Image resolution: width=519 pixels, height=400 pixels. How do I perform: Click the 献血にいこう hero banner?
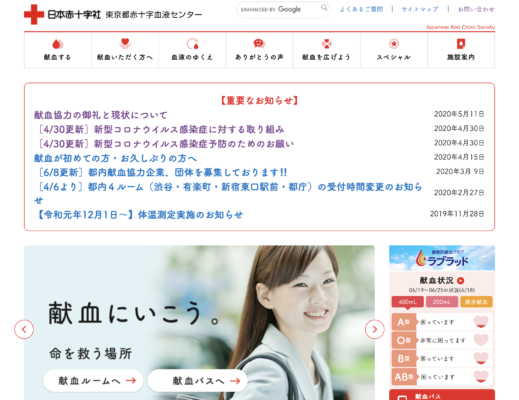[x=199, y=323]
